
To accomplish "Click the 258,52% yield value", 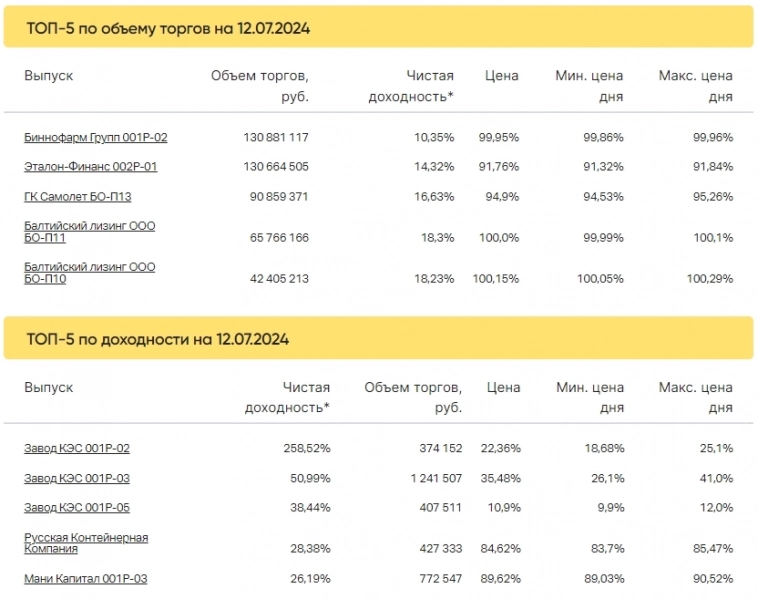I will pyautogui.click(x=306, y=449).
